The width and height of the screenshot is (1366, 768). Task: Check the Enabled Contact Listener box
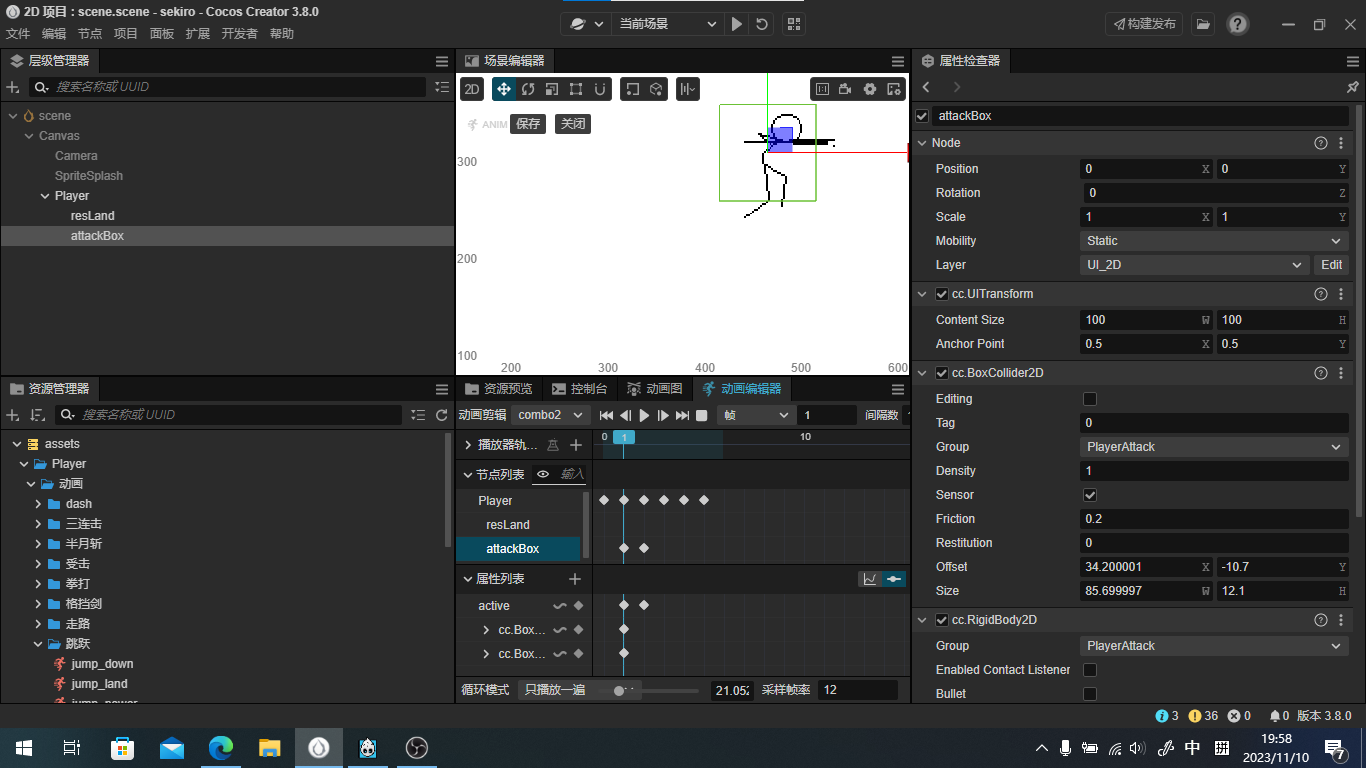tap(1090, 670)
